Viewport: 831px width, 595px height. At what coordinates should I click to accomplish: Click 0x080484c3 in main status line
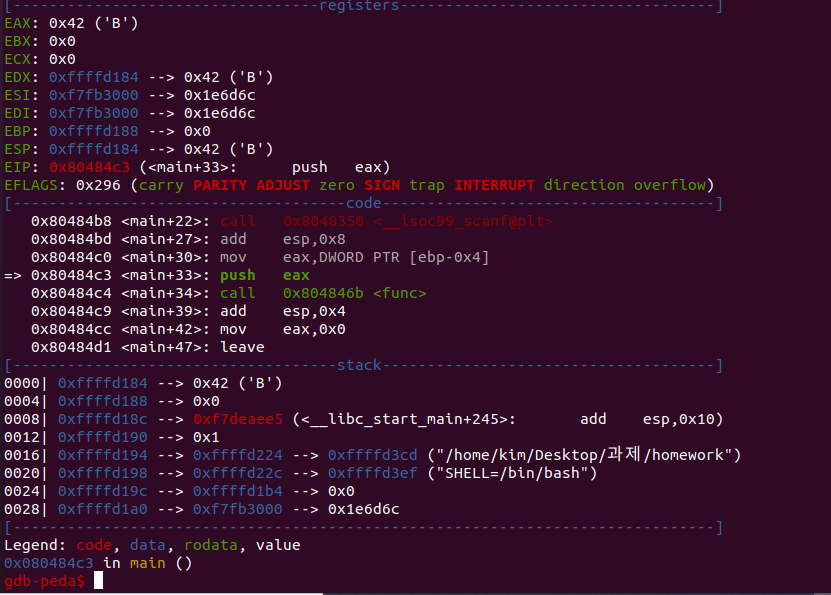49,564
